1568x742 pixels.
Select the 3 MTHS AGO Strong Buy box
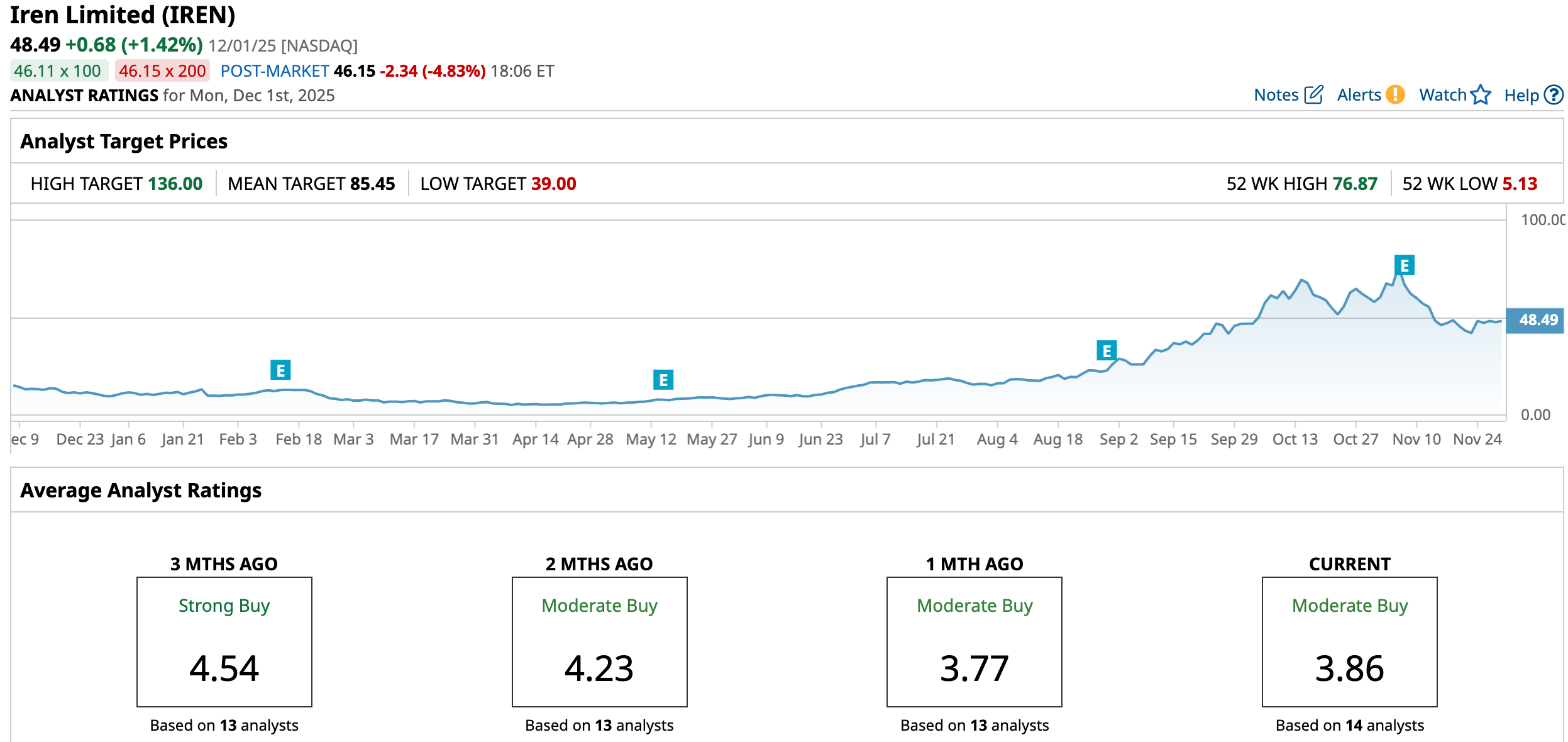[x=224, y=641]
